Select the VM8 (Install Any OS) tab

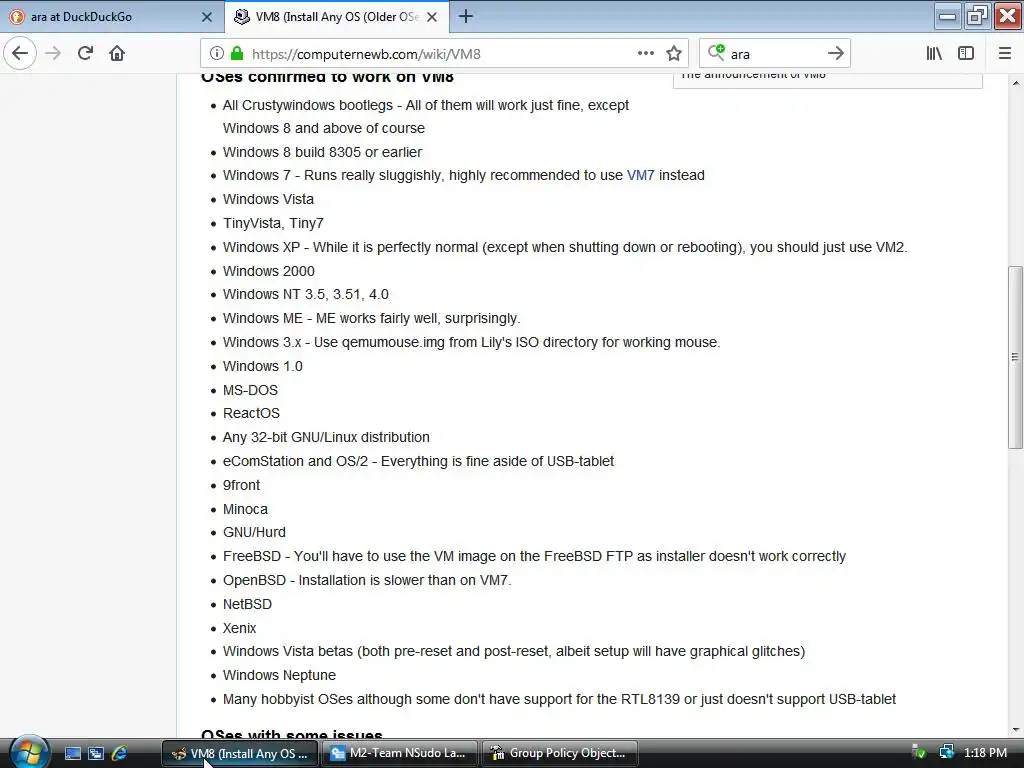[337, 17]
